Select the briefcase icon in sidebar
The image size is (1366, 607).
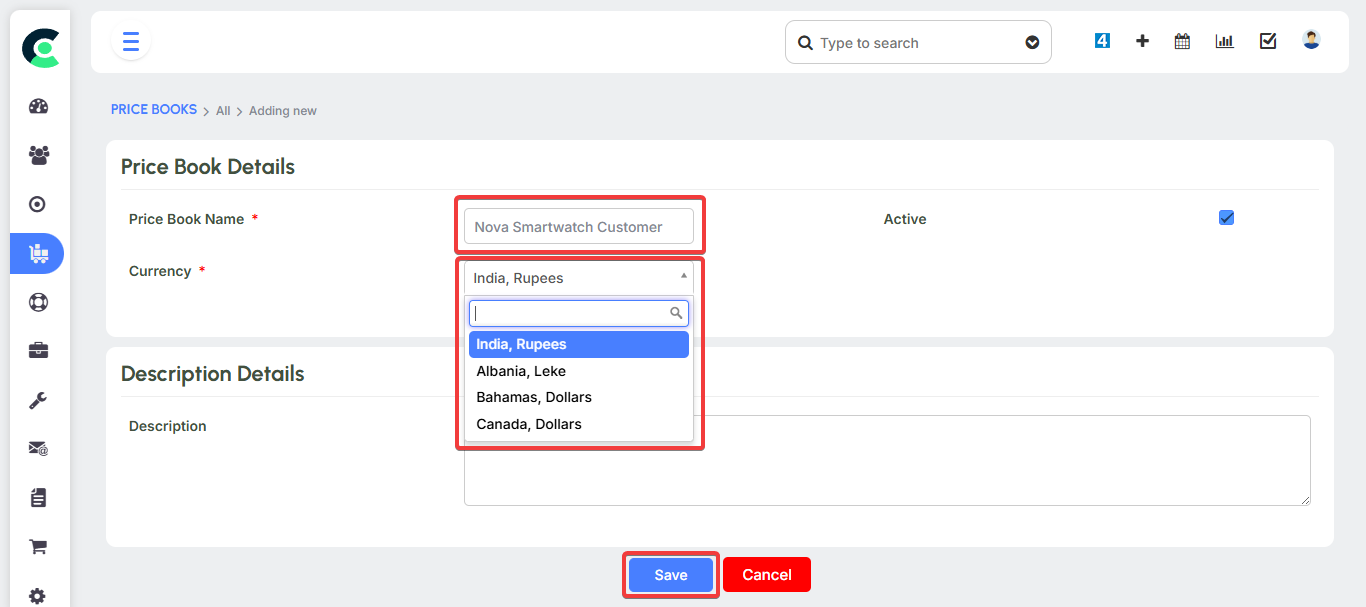point(38,351)
